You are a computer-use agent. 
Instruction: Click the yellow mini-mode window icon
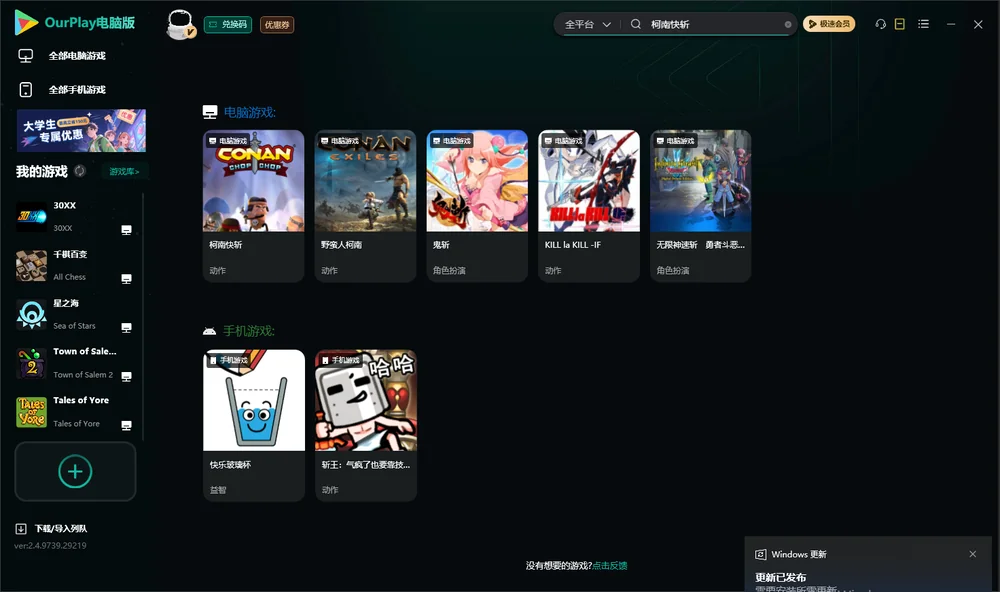point(899,24)
